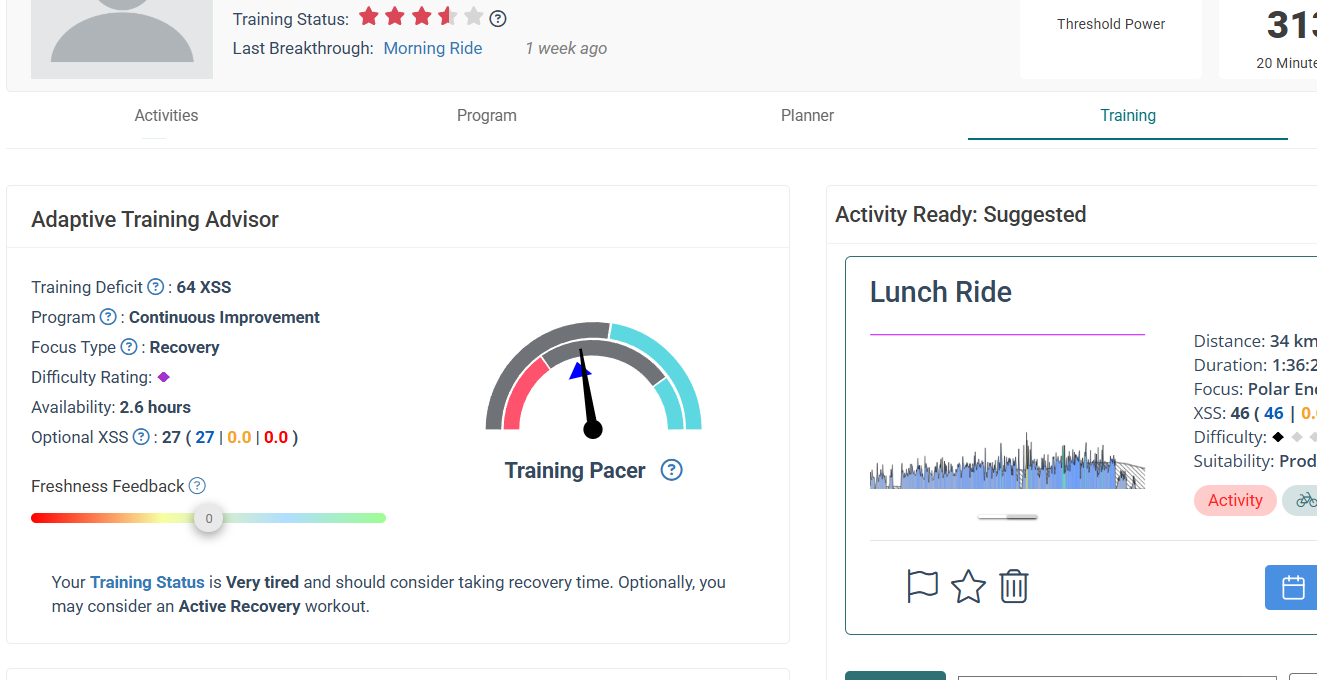1317x680 pixels.
Task: Delete Lunch Ride with the trash icon
Action: [x=1014, y=586]
